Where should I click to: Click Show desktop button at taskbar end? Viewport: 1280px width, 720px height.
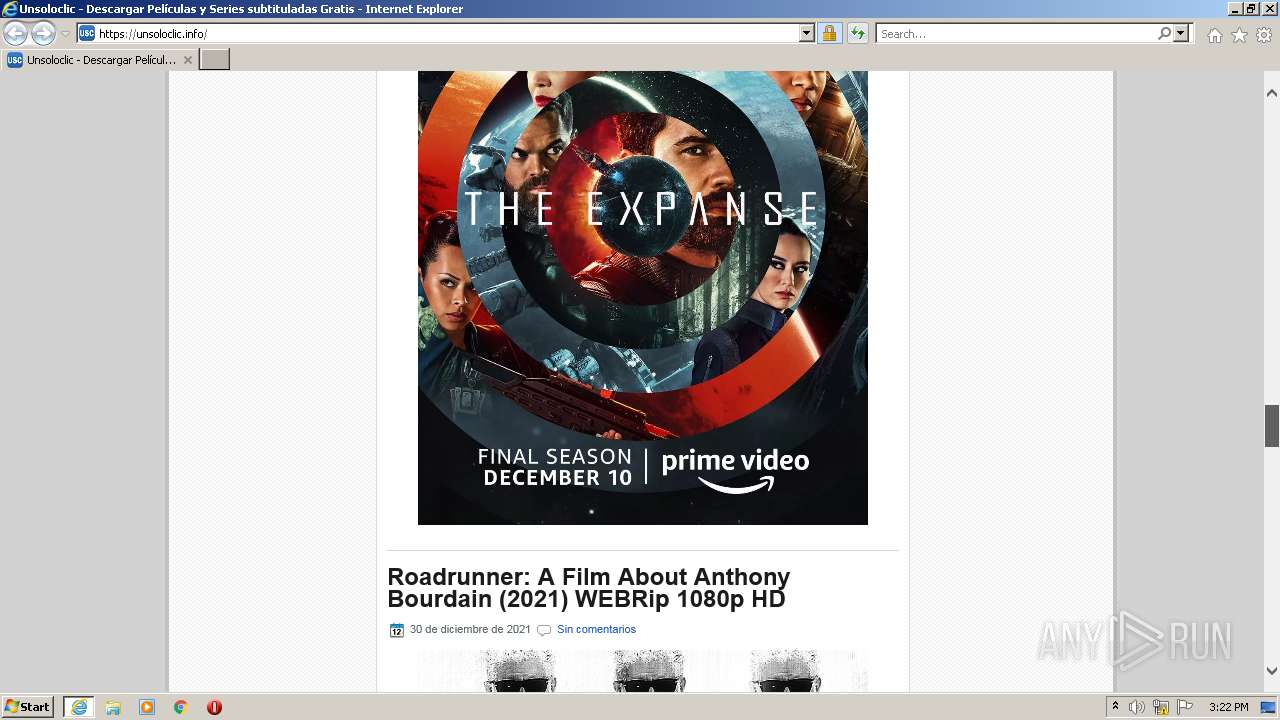1269,707
